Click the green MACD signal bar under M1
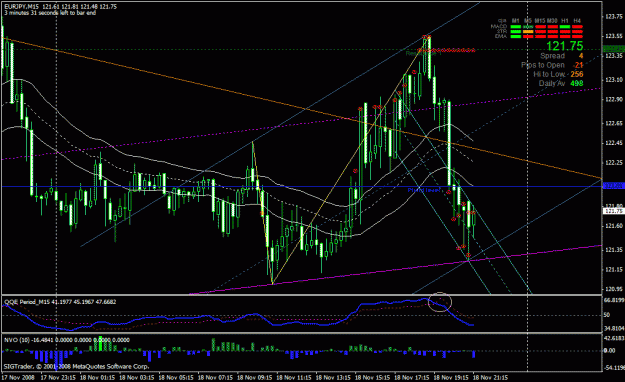 tap(516, 27)
